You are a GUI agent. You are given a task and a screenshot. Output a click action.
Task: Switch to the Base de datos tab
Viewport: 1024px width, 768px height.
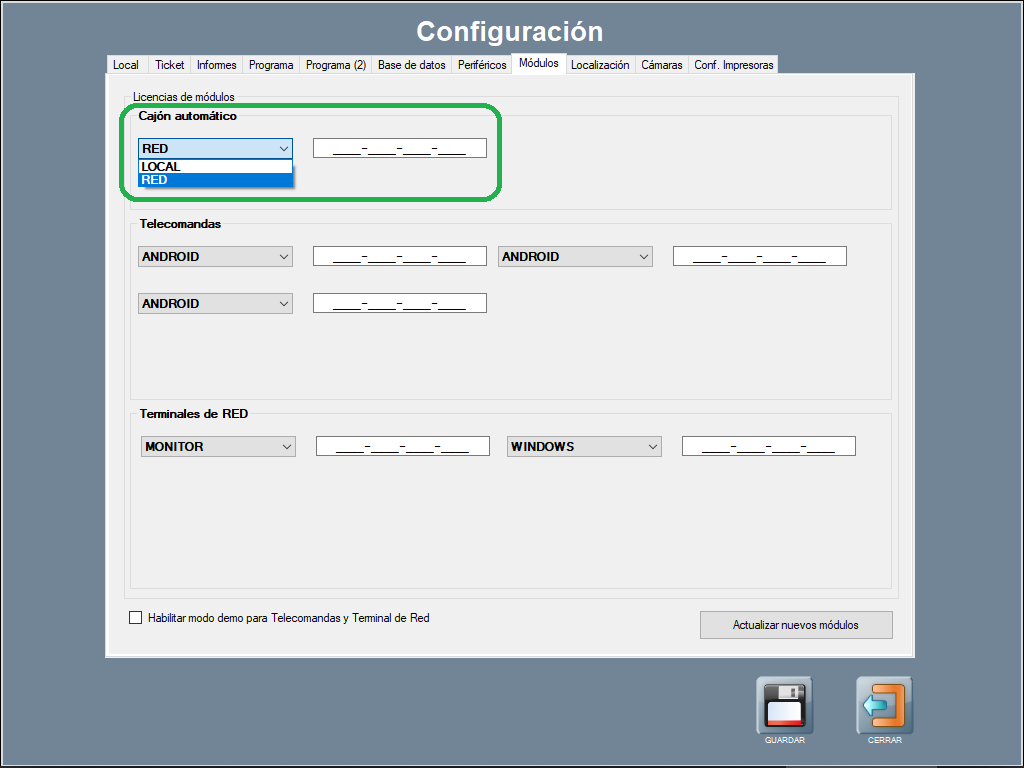411,65
